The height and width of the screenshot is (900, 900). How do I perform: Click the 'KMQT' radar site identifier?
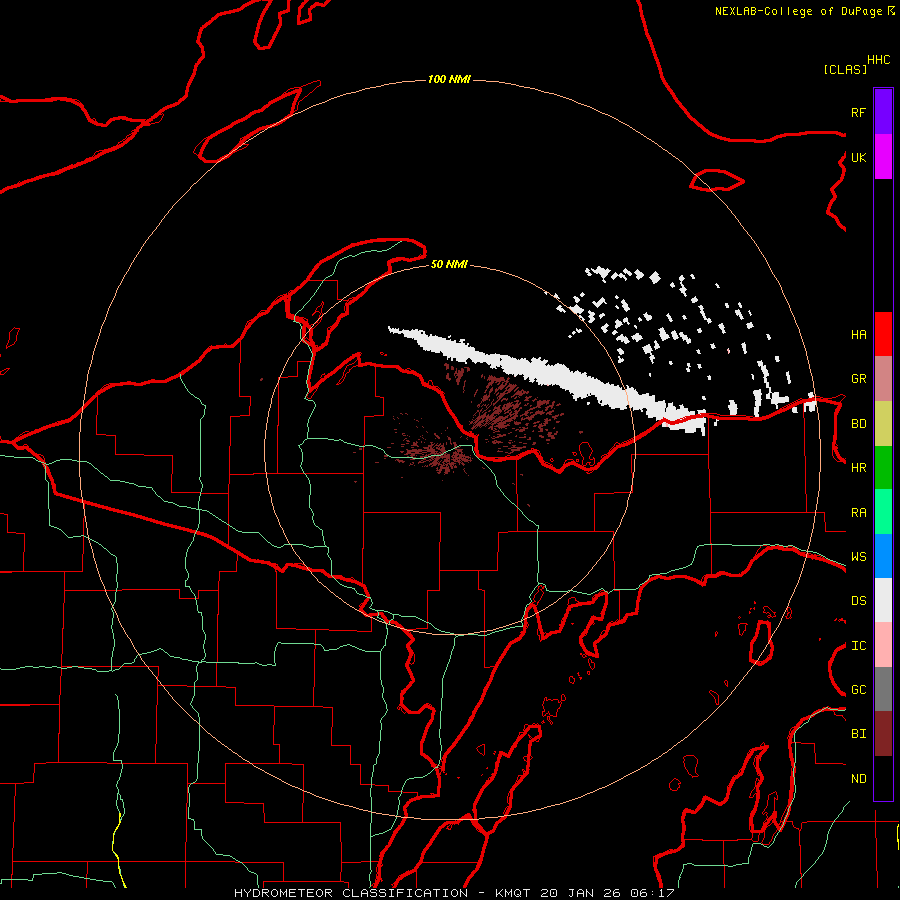click(x=513, y=893)
